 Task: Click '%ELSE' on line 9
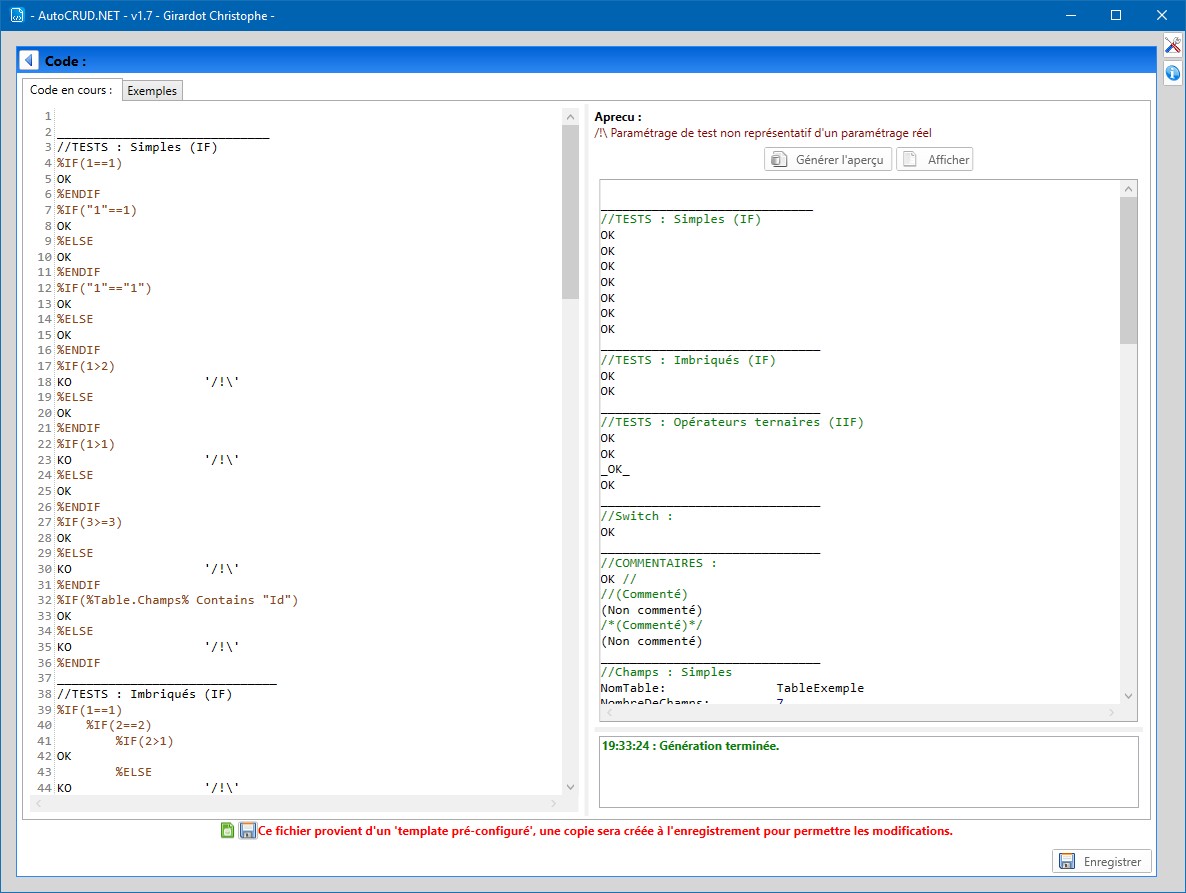pyautogui.click(x=75, y=241)
